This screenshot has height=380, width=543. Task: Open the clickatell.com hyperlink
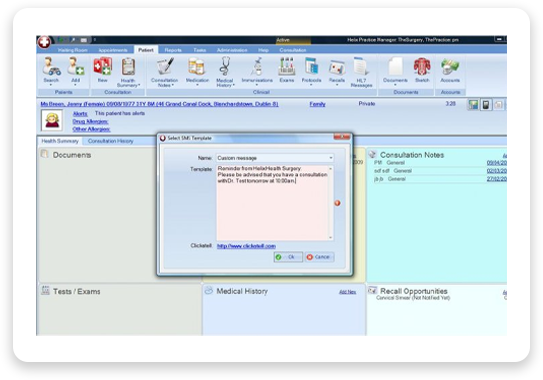click(x=246, y=246)
